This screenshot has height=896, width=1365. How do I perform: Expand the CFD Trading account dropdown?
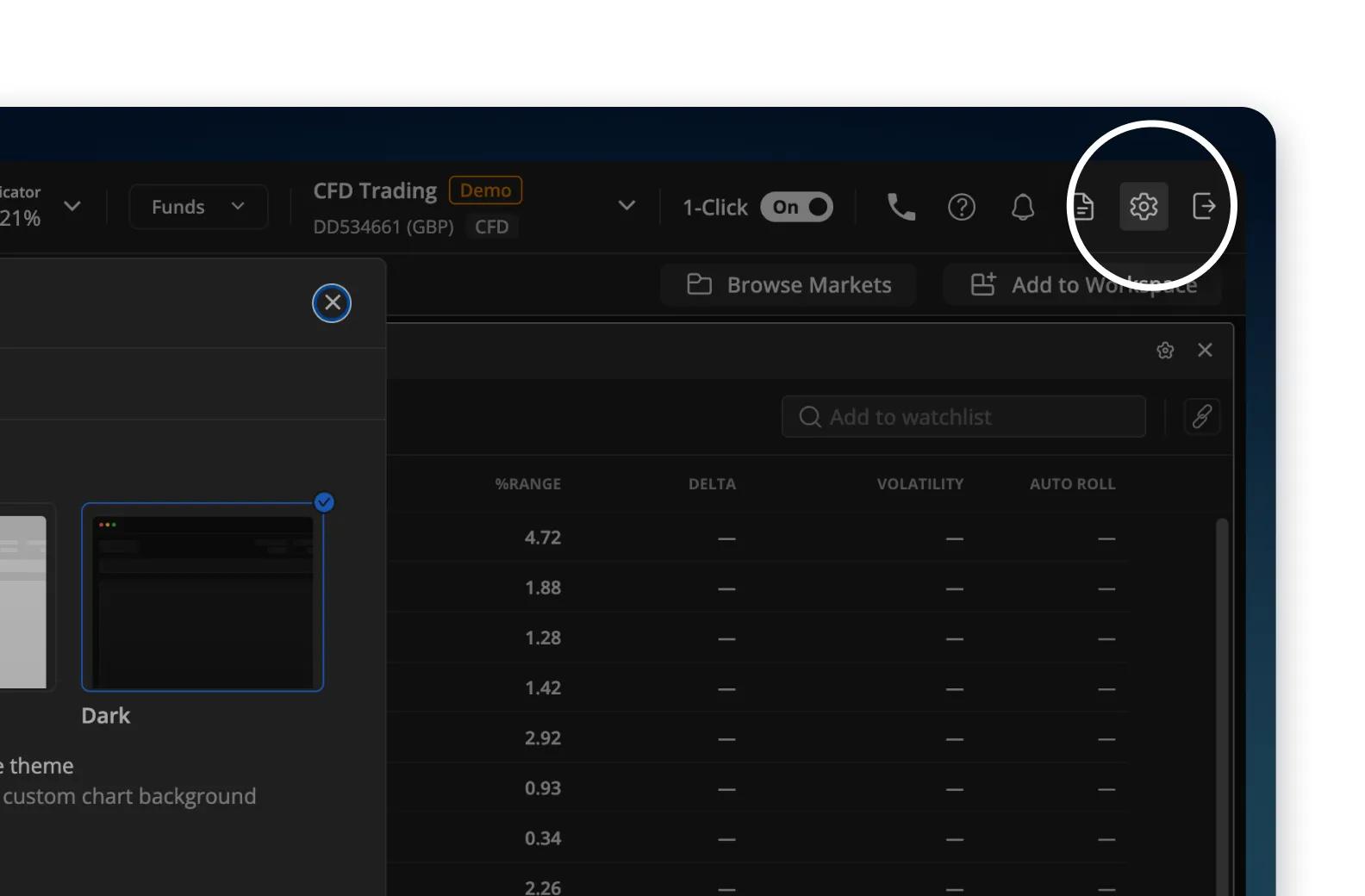tap(626, 206)
